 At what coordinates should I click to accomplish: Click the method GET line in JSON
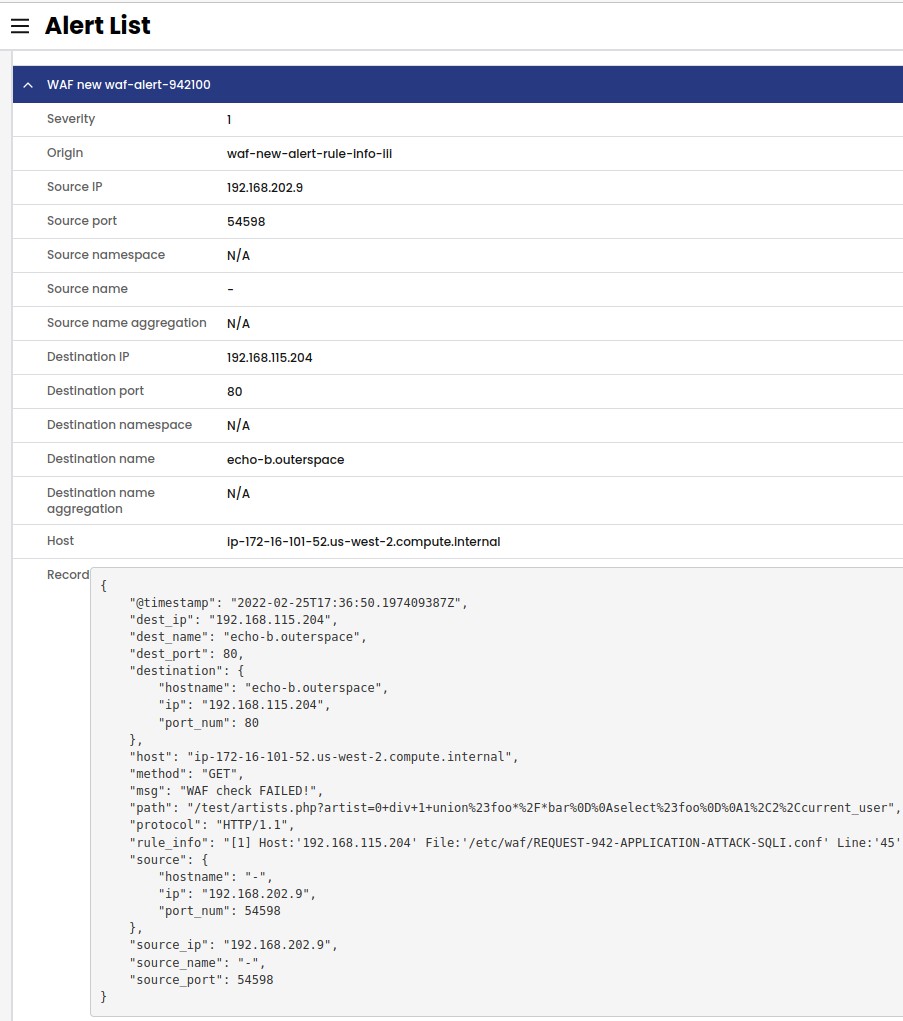click(x=186, y=774)
